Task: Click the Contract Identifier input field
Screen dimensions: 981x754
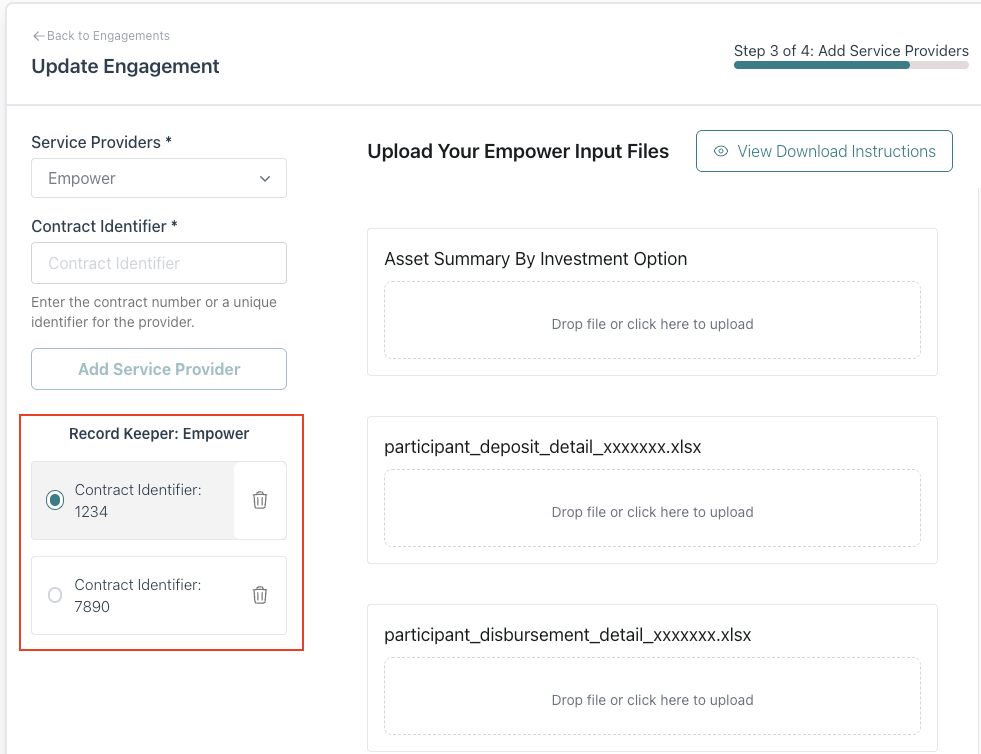Action: [159, 263]
